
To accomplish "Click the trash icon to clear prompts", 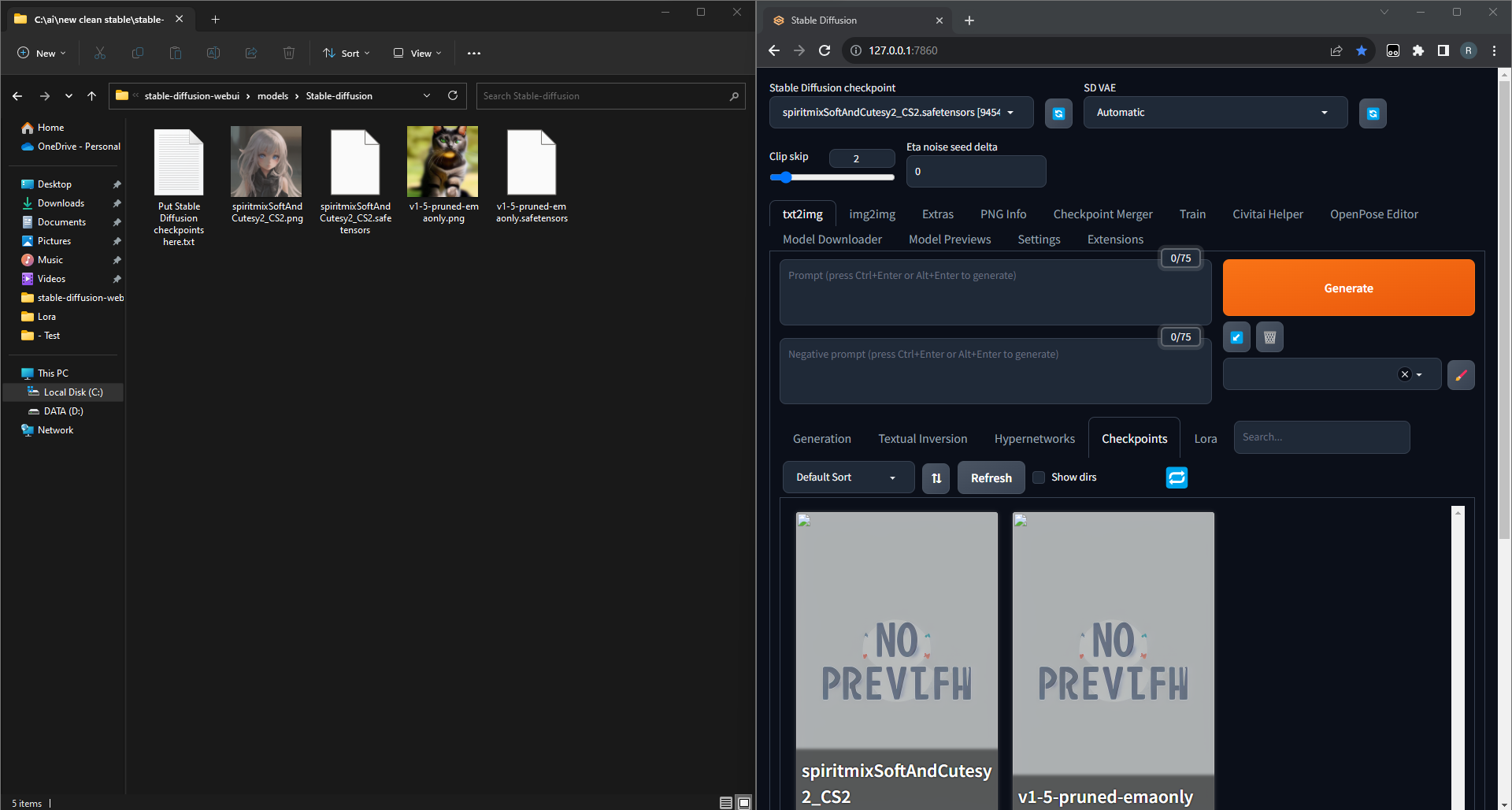I will [1269, 336].
